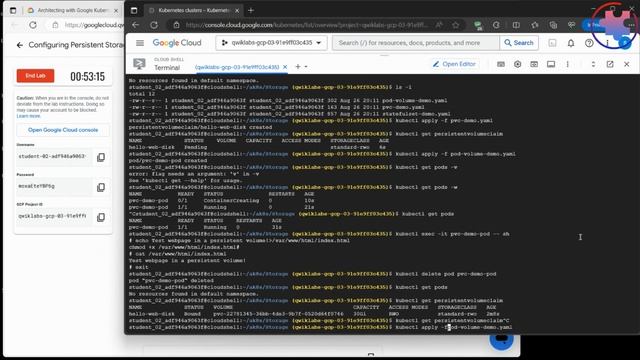Open browser collections icon

click(x=553, y=25)
